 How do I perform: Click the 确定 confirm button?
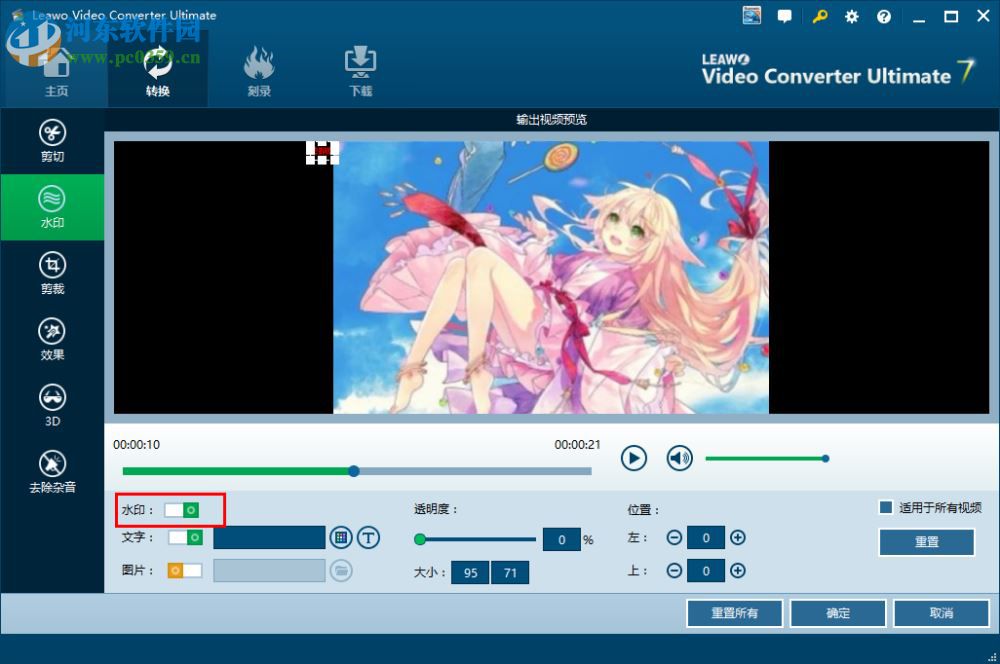[x=837, y=613]
